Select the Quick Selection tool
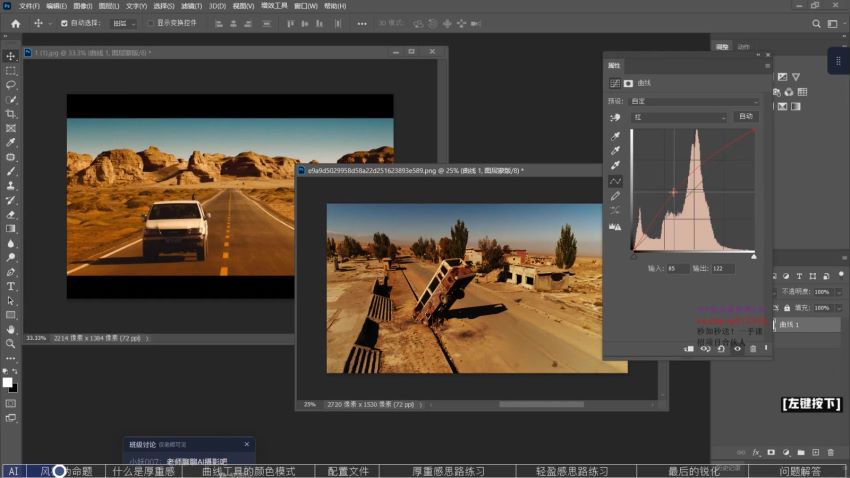The image size is (850, 478). (10, 100)
